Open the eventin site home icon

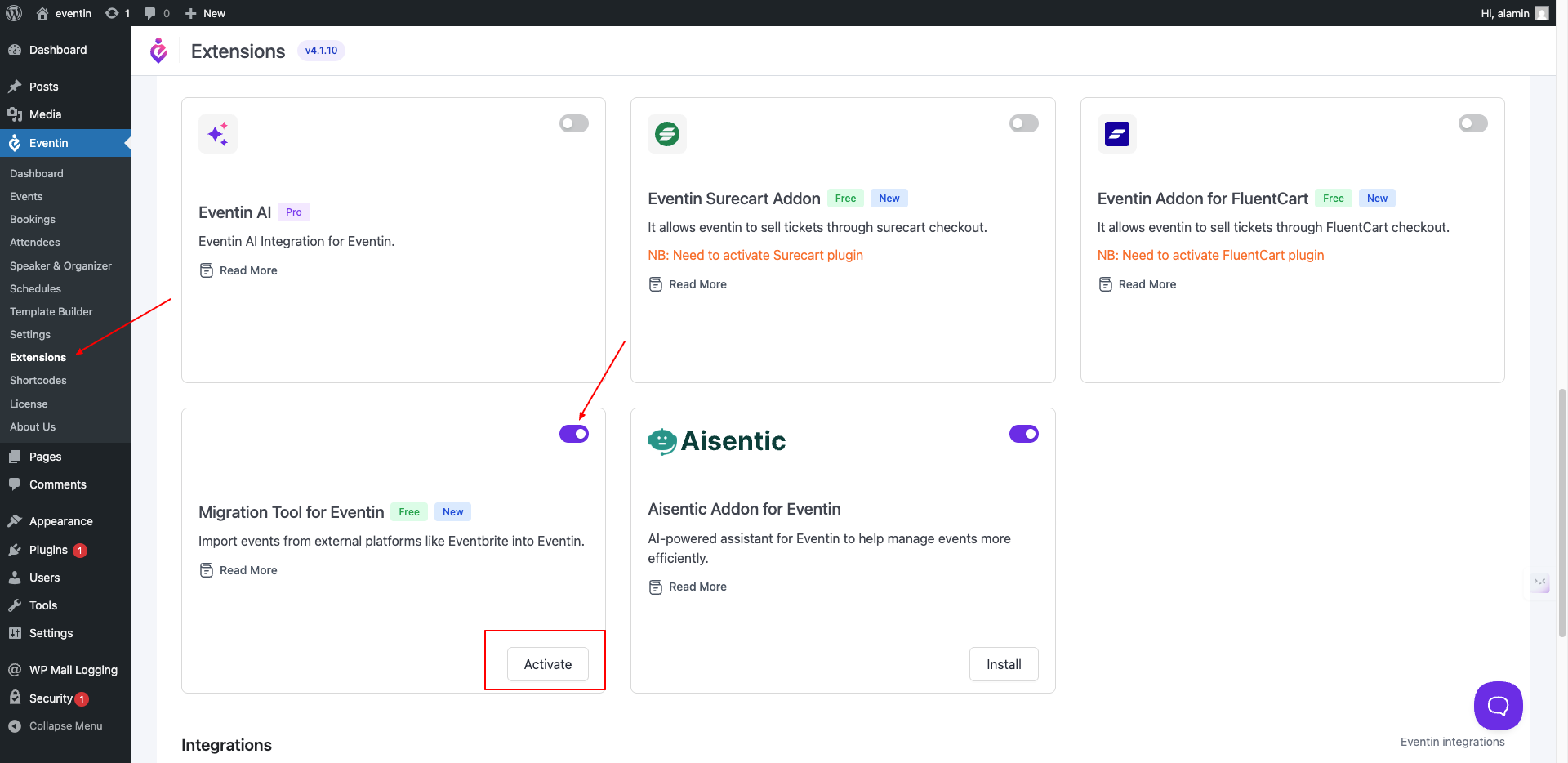point(42,13)
